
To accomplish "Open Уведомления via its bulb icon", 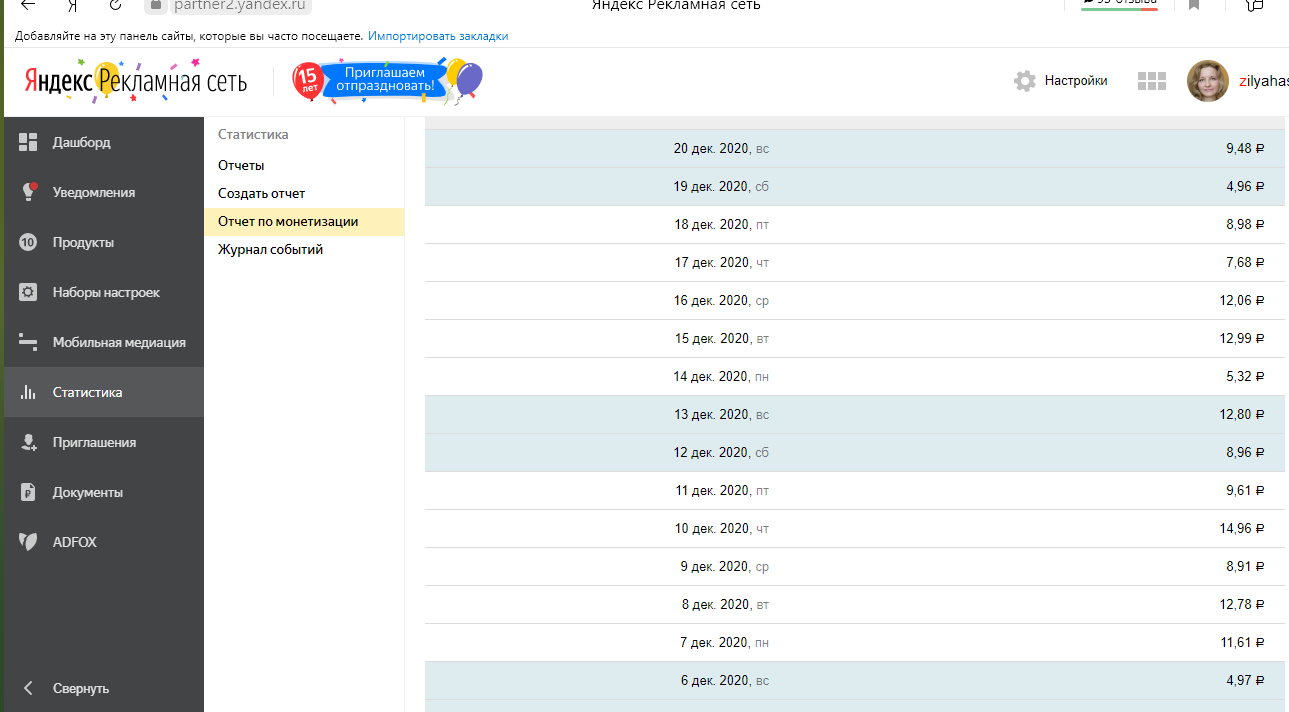I will pyautogui.click(x=28, y=192).
